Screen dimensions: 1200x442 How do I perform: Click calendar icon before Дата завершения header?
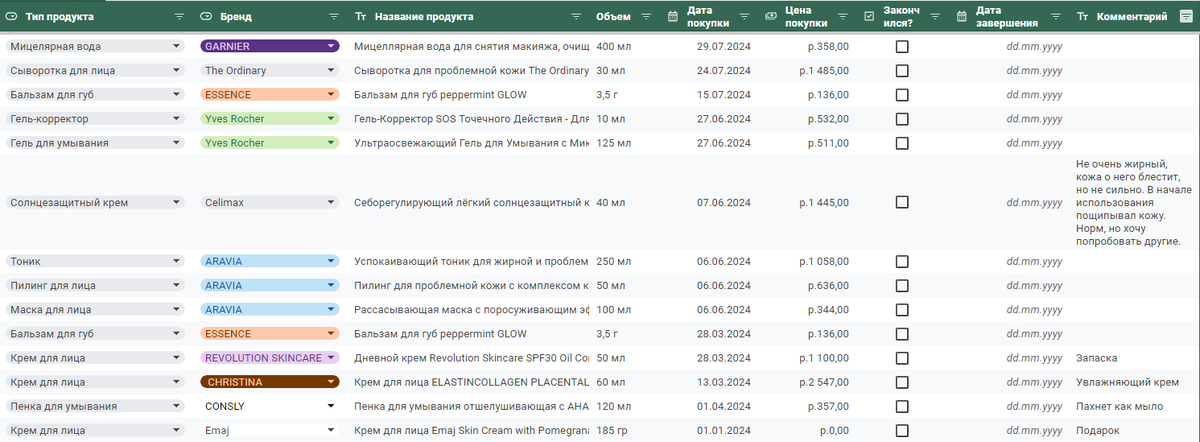963,17
